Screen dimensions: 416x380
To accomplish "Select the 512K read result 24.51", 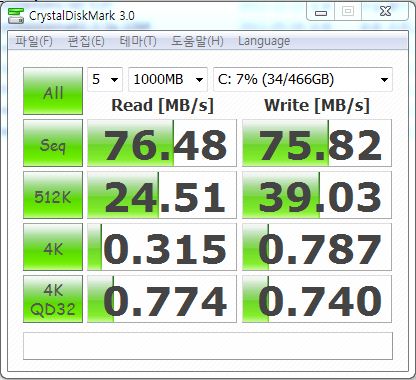I will (162, 195).
